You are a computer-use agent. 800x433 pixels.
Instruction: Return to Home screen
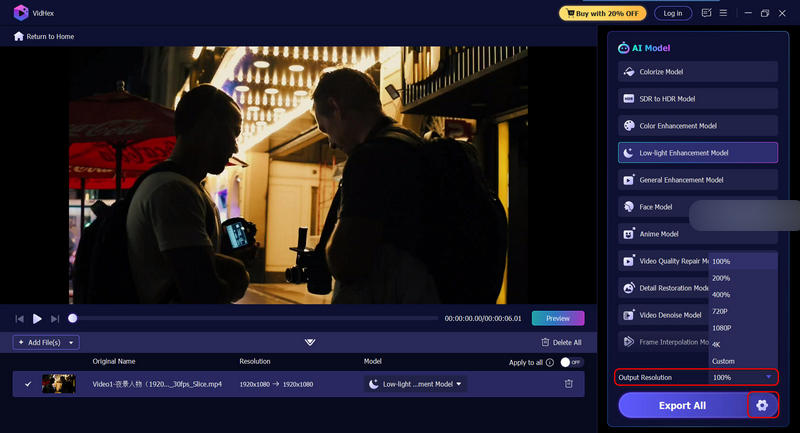tap(44, 36)
